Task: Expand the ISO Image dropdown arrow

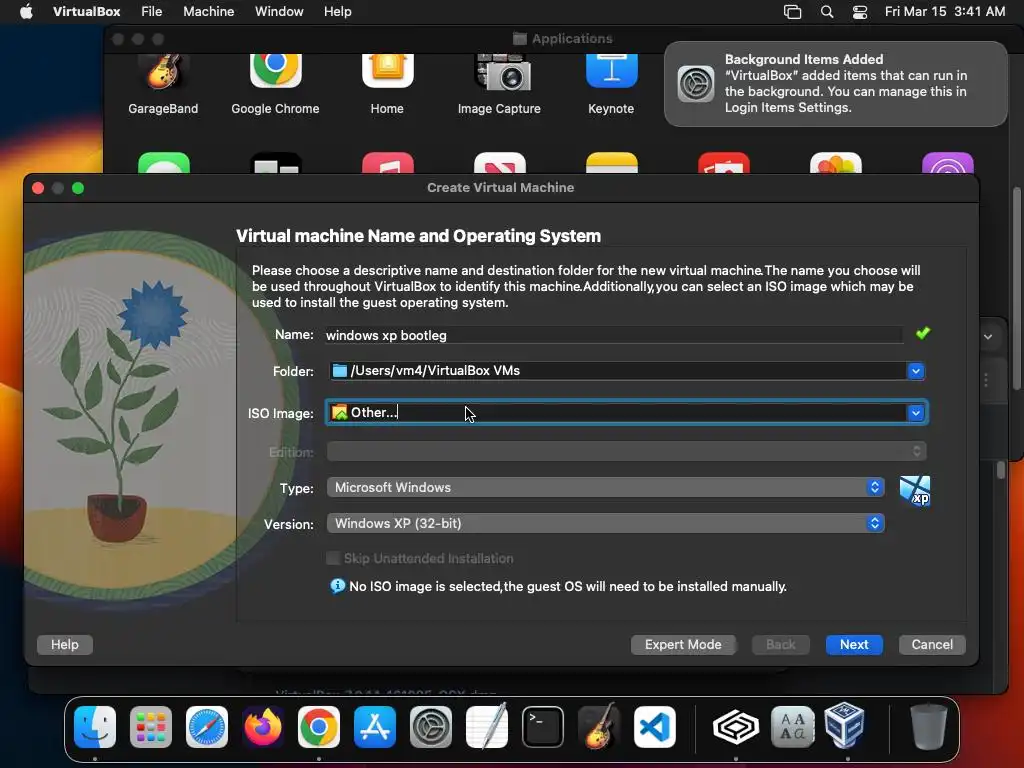Action: [x=916, y=413]
